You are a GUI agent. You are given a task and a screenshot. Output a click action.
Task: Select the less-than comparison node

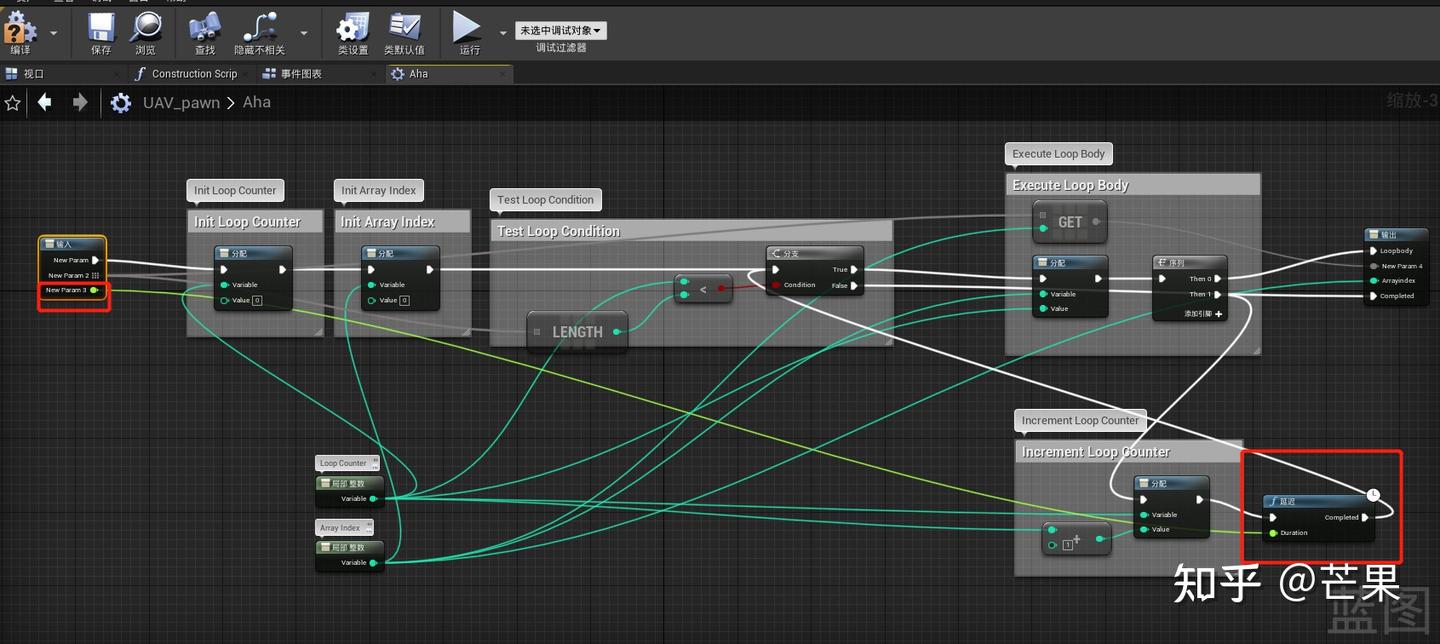tap(703, 289)
